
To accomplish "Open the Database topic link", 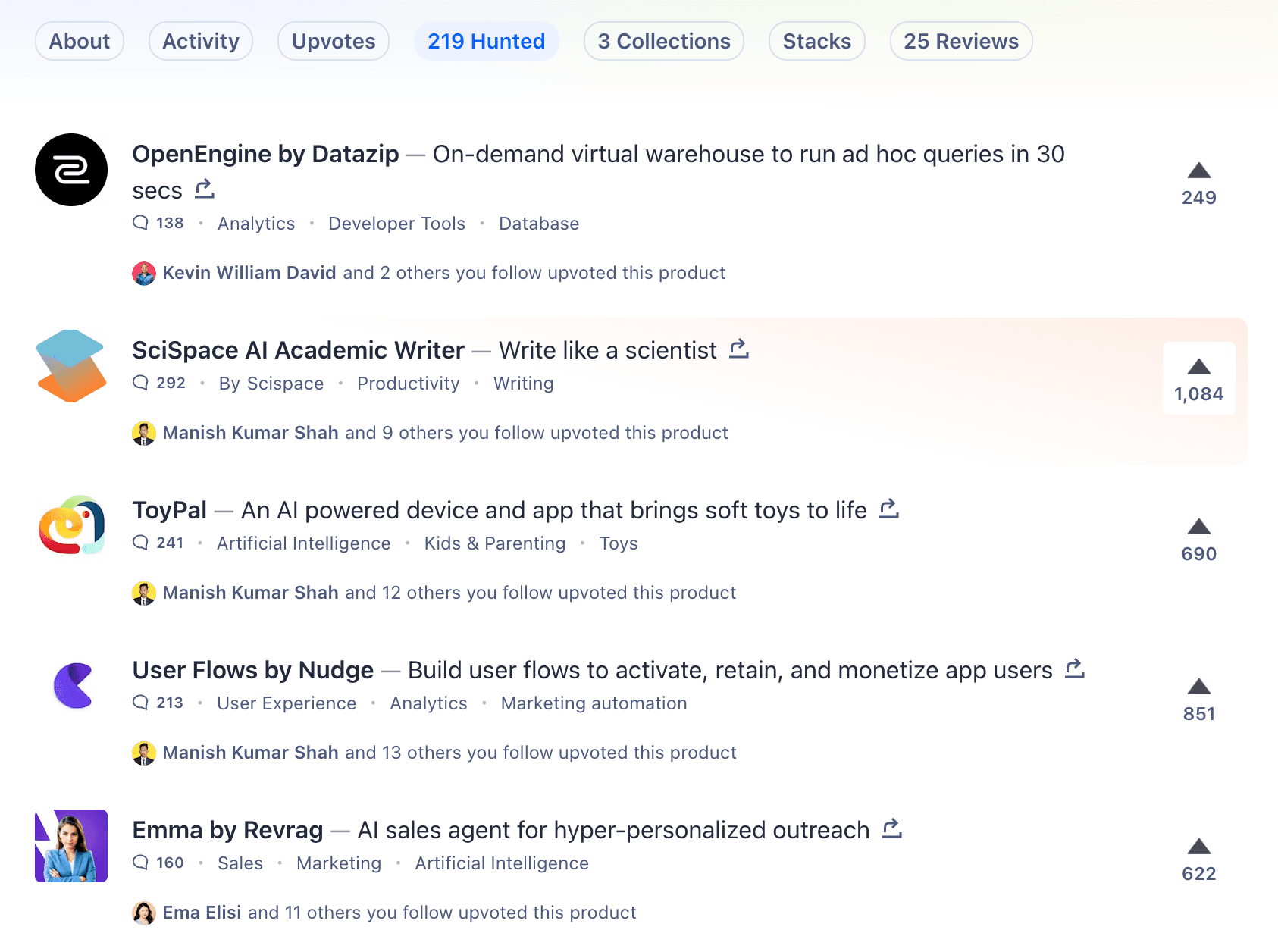I will (539, 224).
